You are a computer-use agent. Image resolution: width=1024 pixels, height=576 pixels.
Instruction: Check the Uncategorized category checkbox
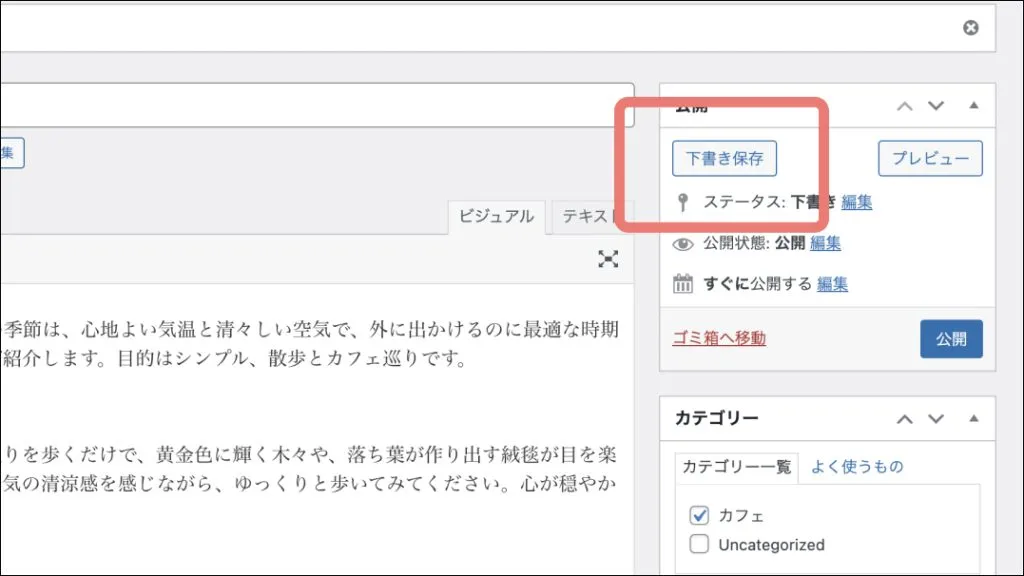pyautogui.click(x=699, y=544)
